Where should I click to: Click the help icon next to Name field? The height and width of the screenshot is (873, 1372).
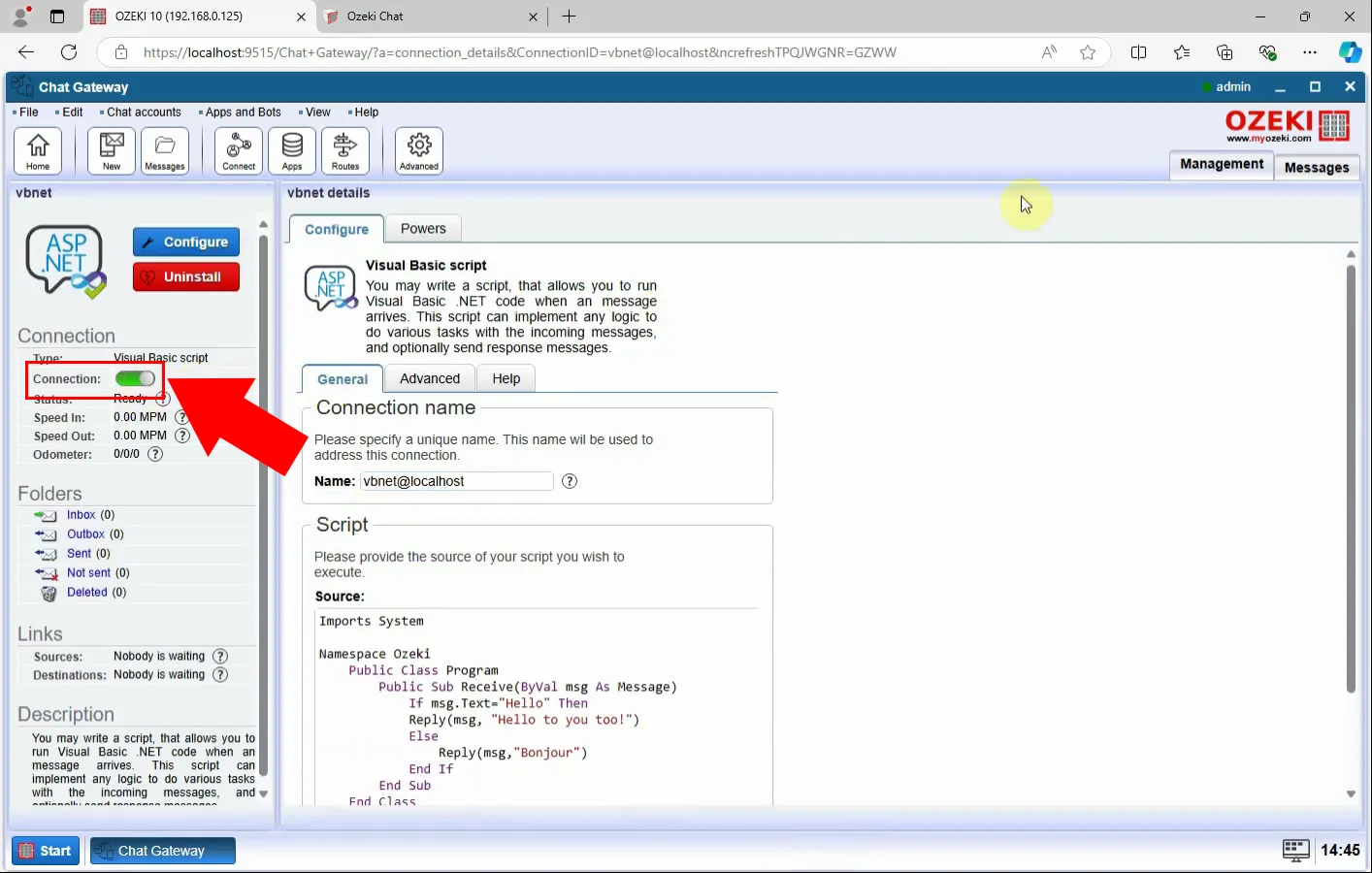(x=570, y=481)
